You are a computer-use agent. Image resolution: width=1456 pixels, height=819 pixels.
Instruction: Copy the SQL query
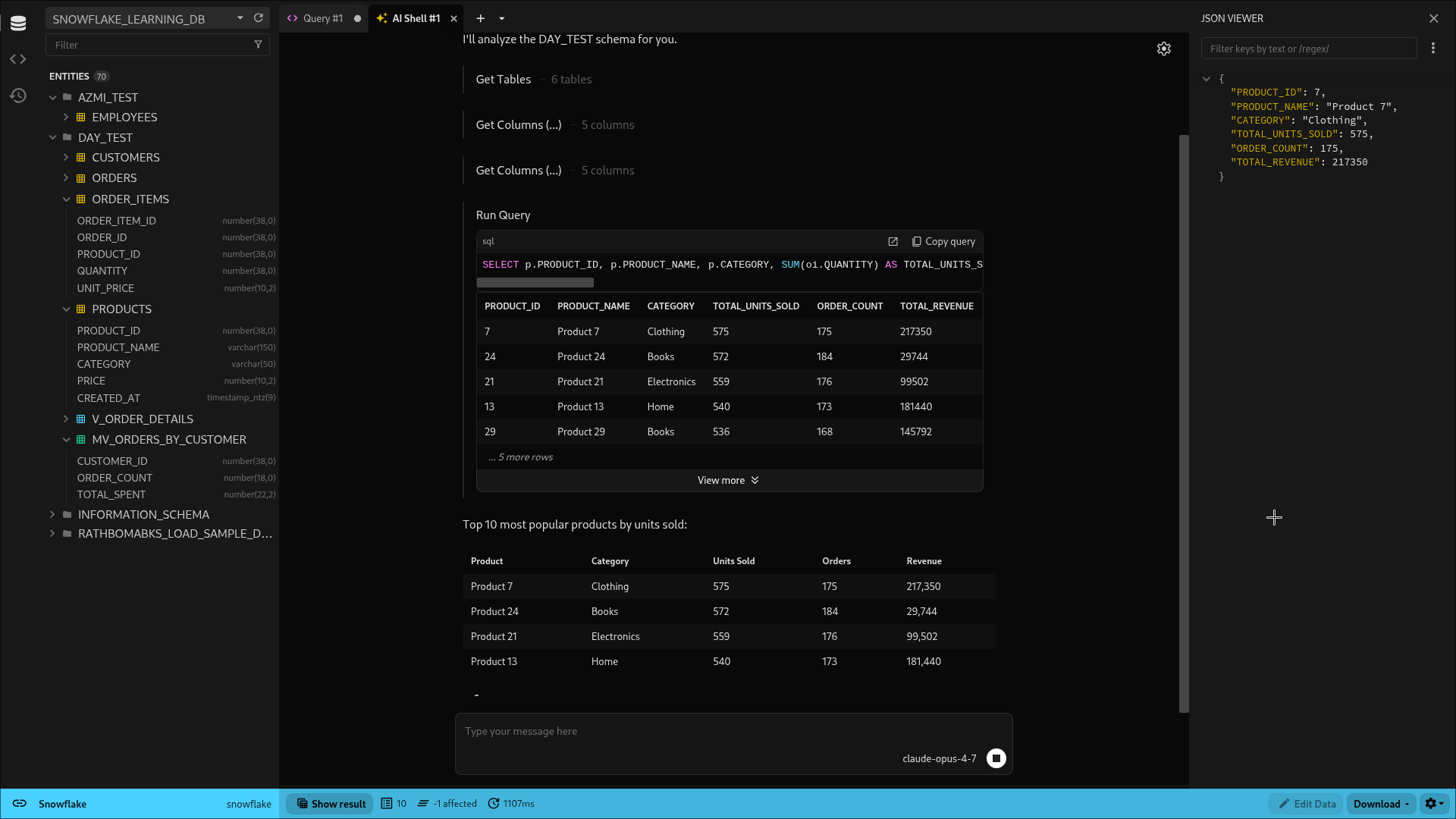[943, 241]
